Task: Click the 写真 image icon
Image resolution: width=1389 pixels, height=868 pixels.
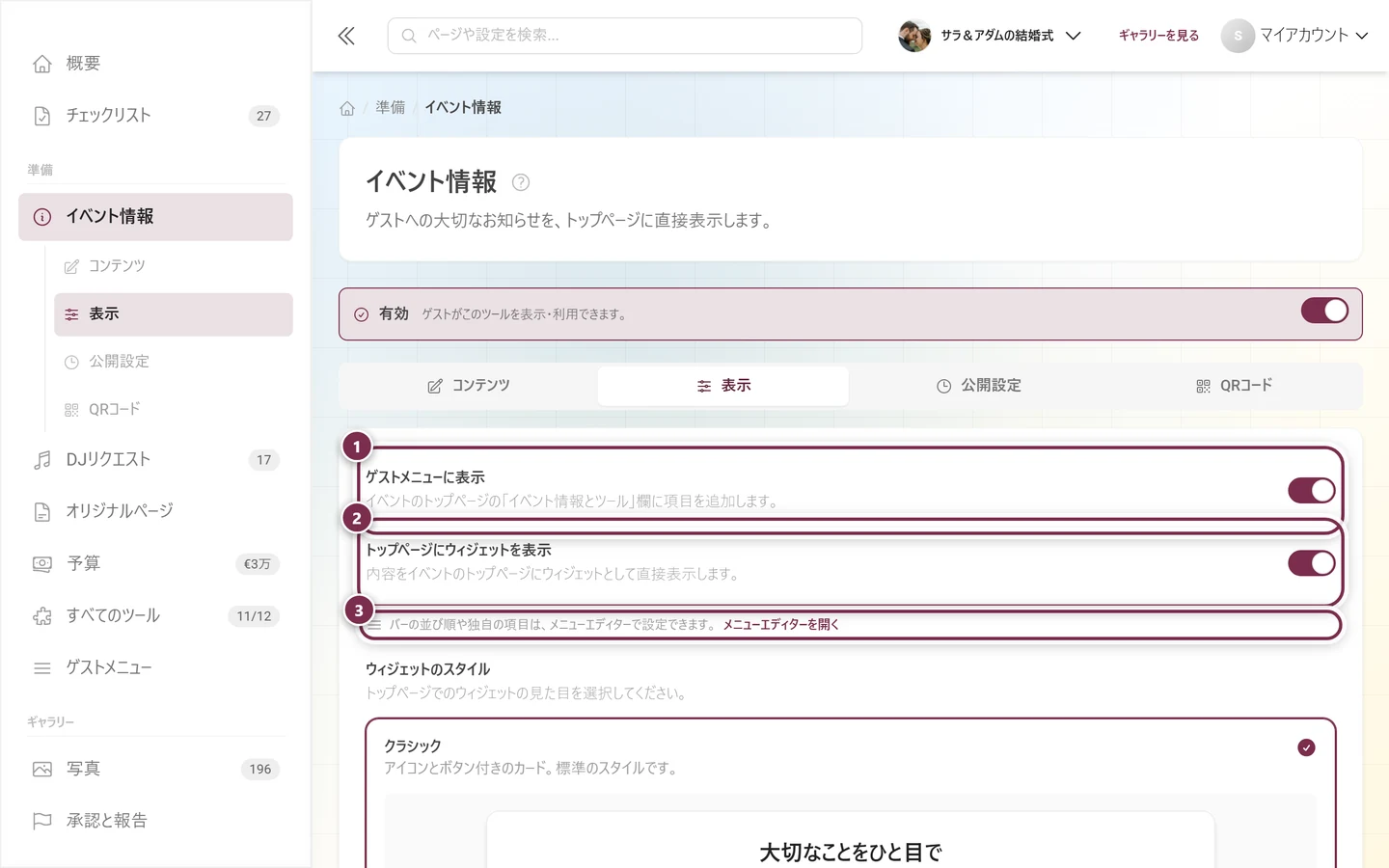Action: click(x=42, y=769)
